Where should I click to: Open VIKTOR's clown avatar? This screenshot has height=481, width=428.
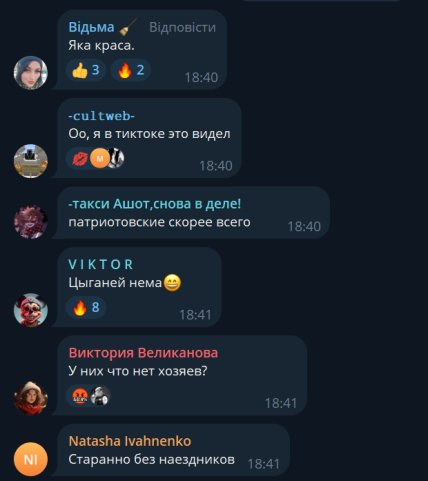[31, 310]
